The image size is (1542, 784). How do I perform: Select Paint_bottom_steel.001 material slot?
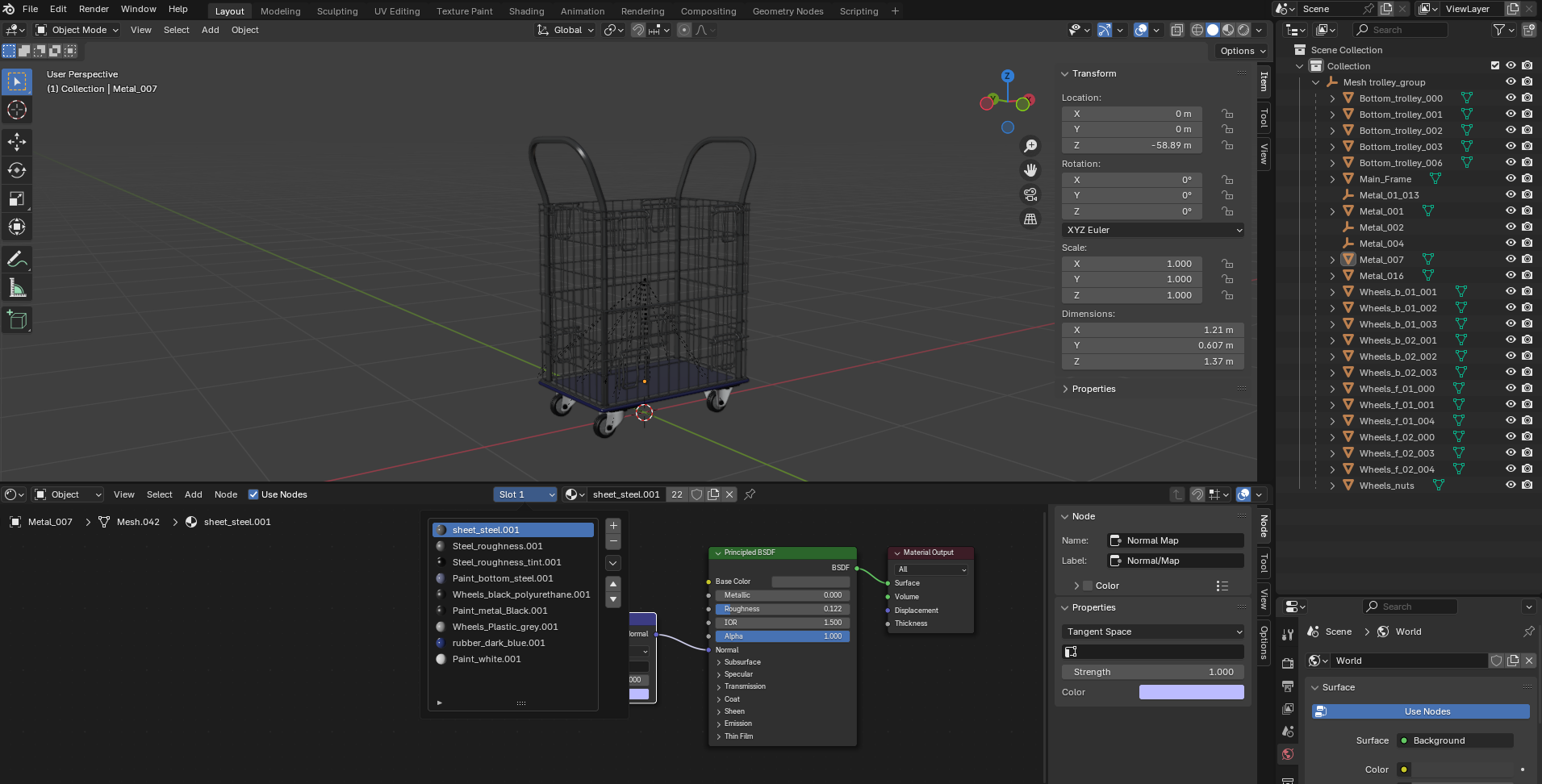pos(503,578)
